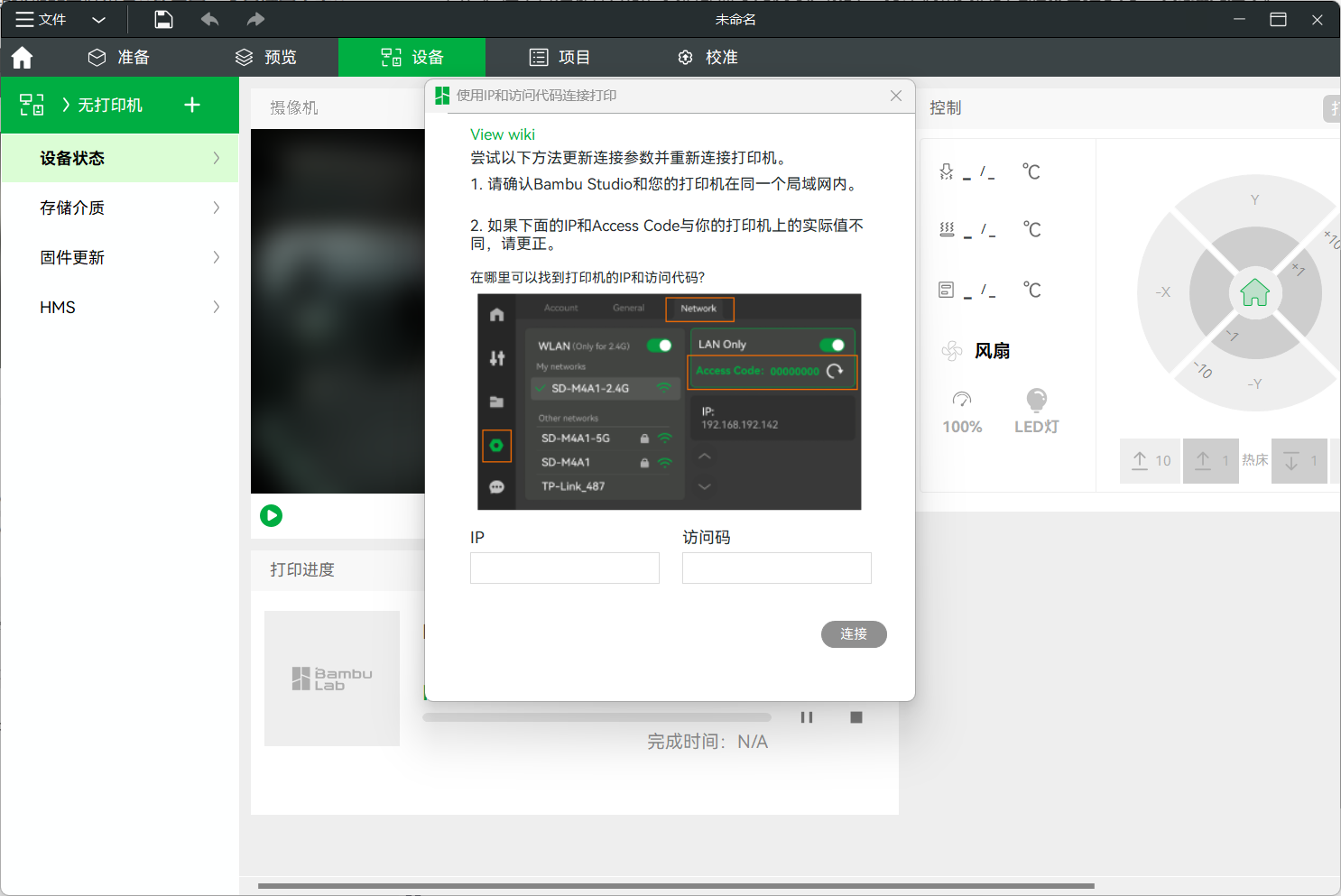
Task: Open HMS in the sidebar
Action: tap(120, 307)
